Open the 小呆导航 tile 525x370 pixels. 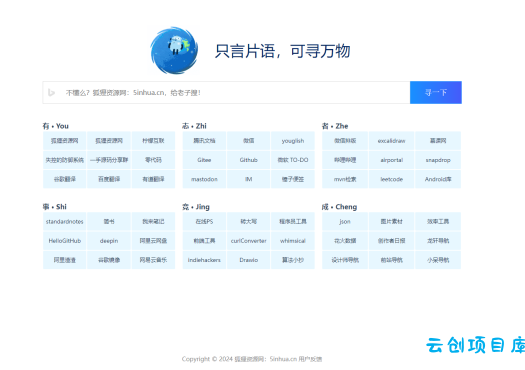click(x=438, y=260)
